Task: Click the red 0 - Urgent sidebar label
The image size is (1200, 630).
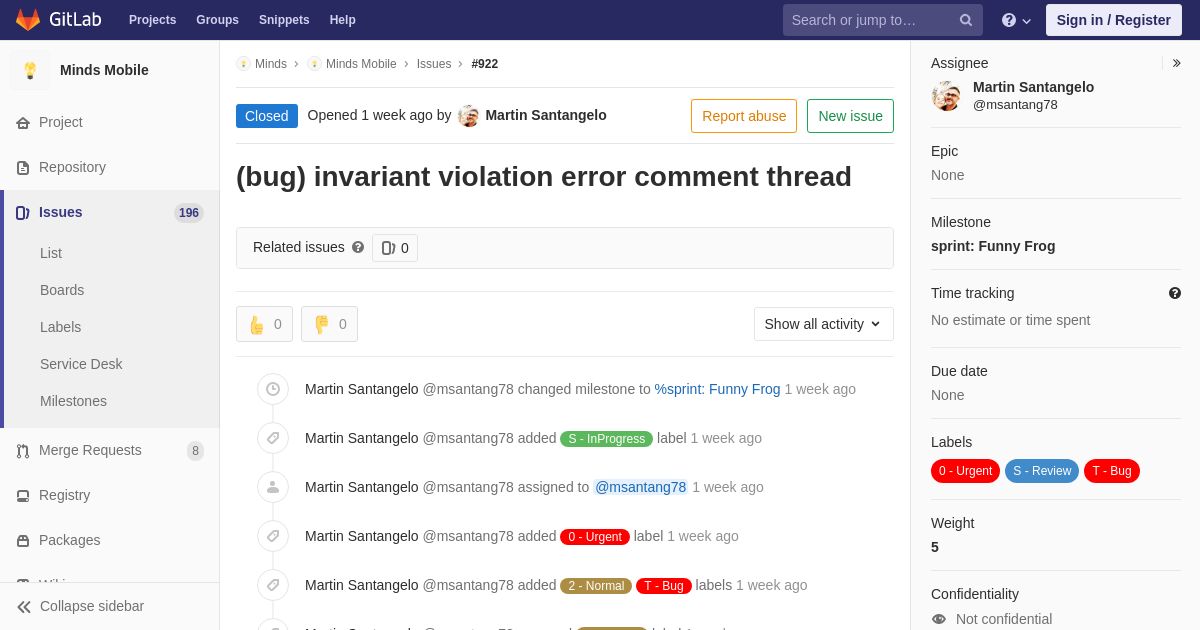Action: point(965,471)
